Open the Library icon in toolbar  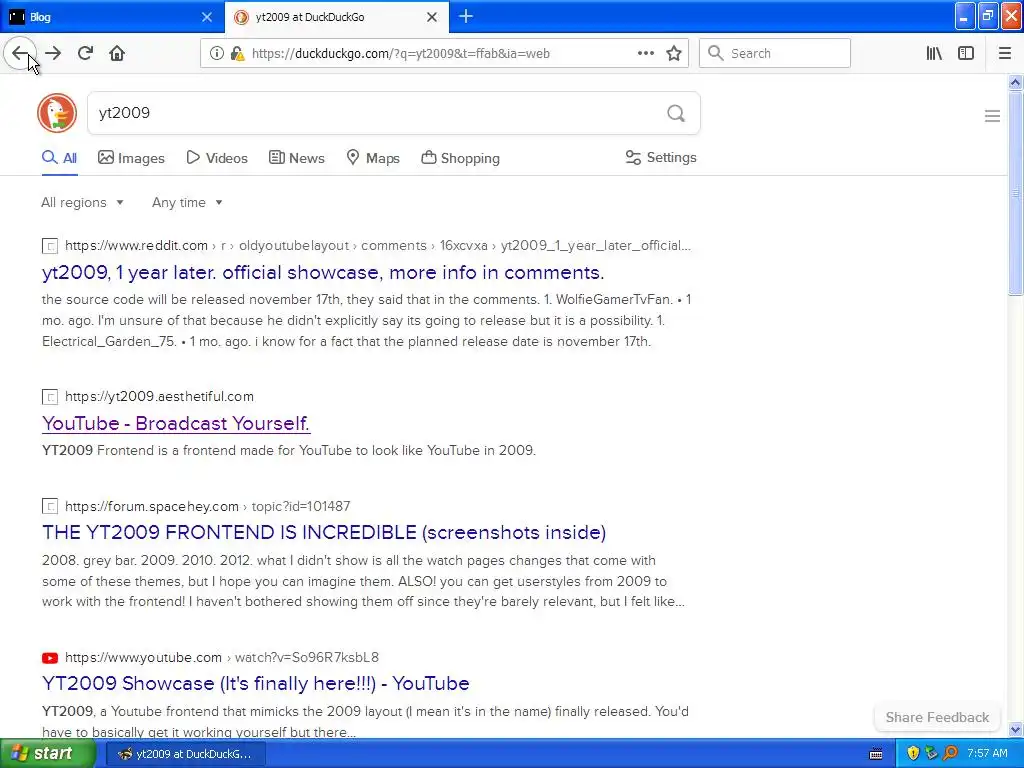[x=934, y=54]
